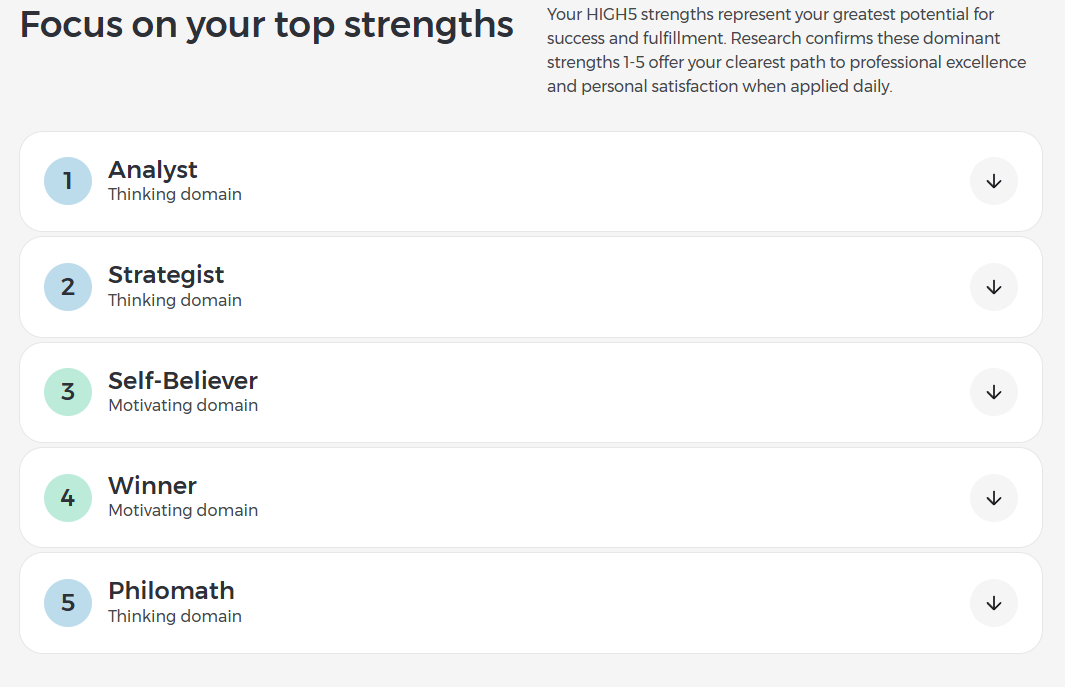1065x687 pixels.
Task: Click the number 5 badge beside Philomath
Action: (x=67, y=603)
